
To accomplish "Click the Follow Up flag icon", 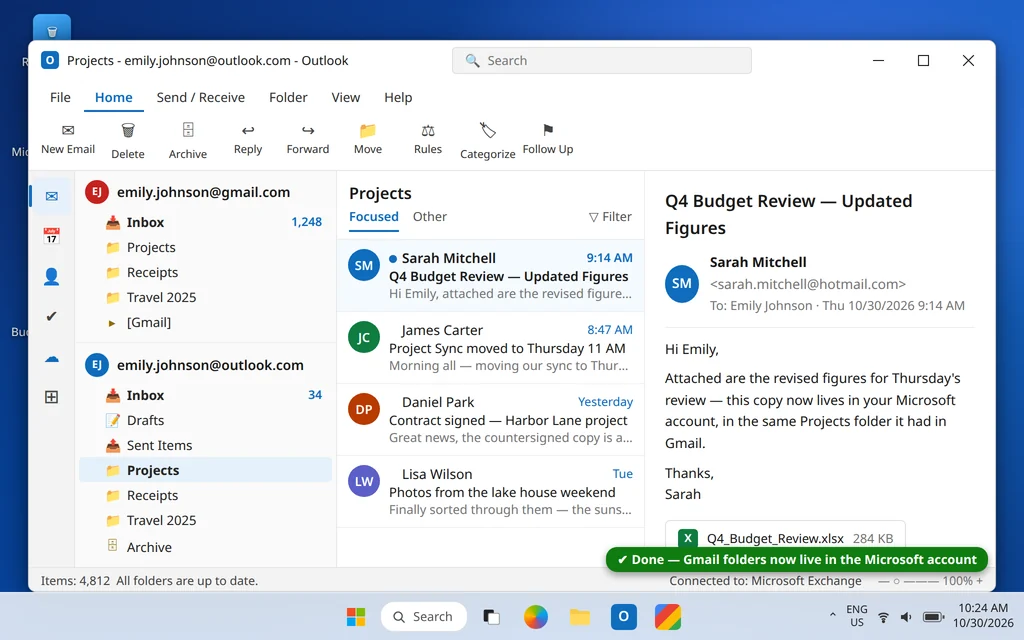I will [548, 130].
